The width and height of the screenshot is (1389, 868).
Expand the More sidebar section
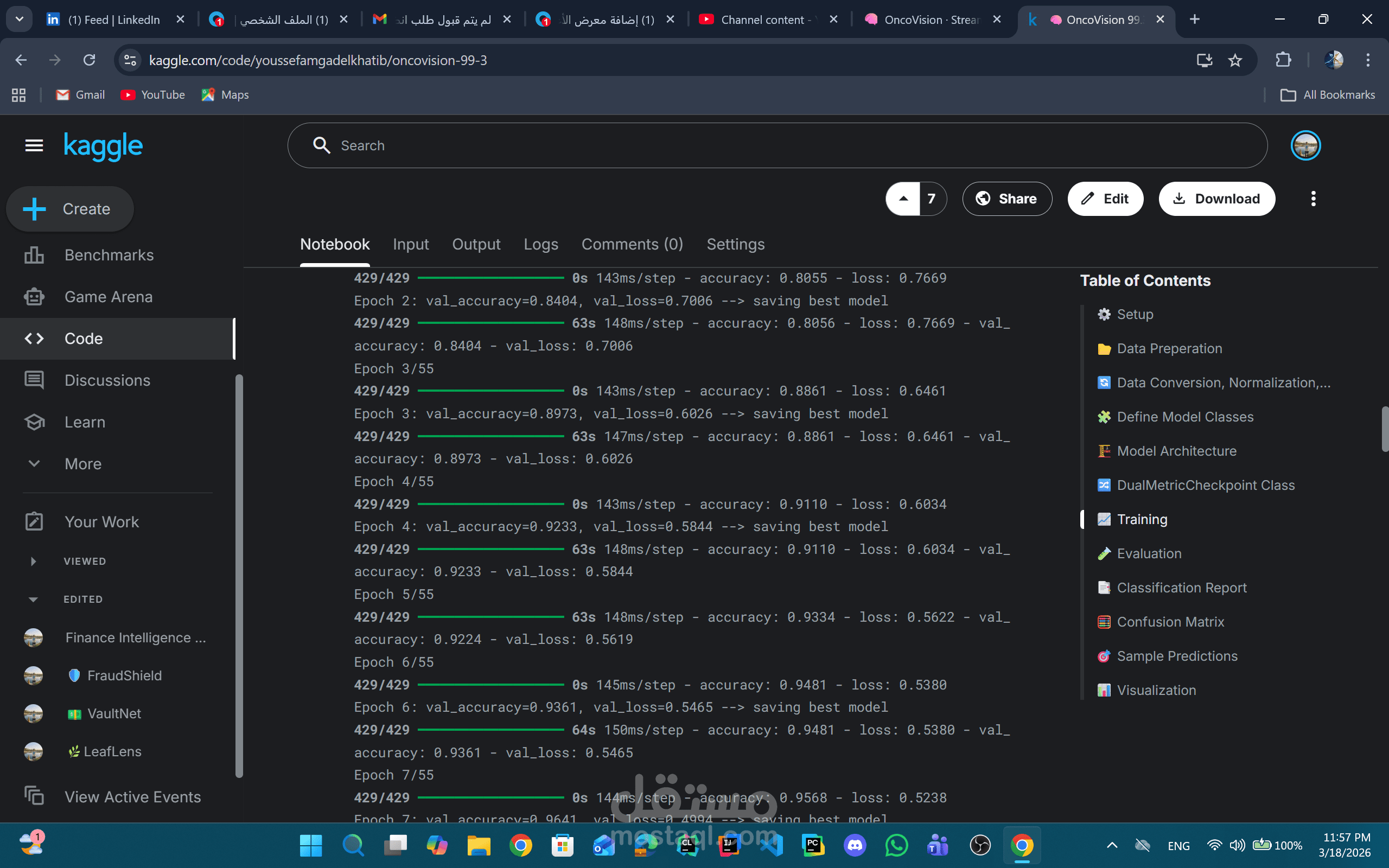tap(82, 464)
